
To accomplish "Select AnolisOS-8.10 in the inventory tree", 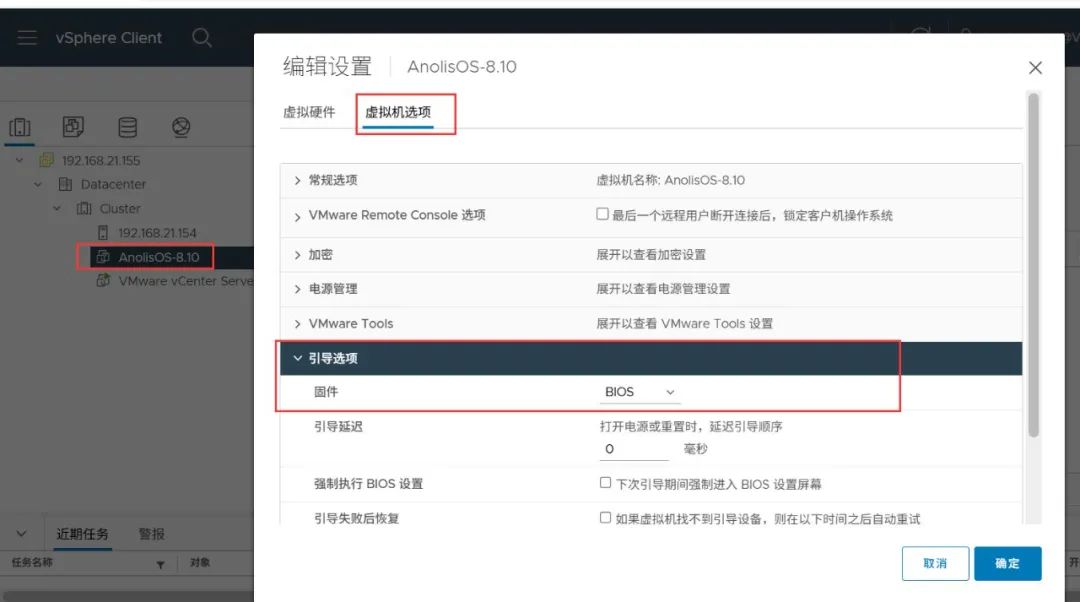I will 159,257.
